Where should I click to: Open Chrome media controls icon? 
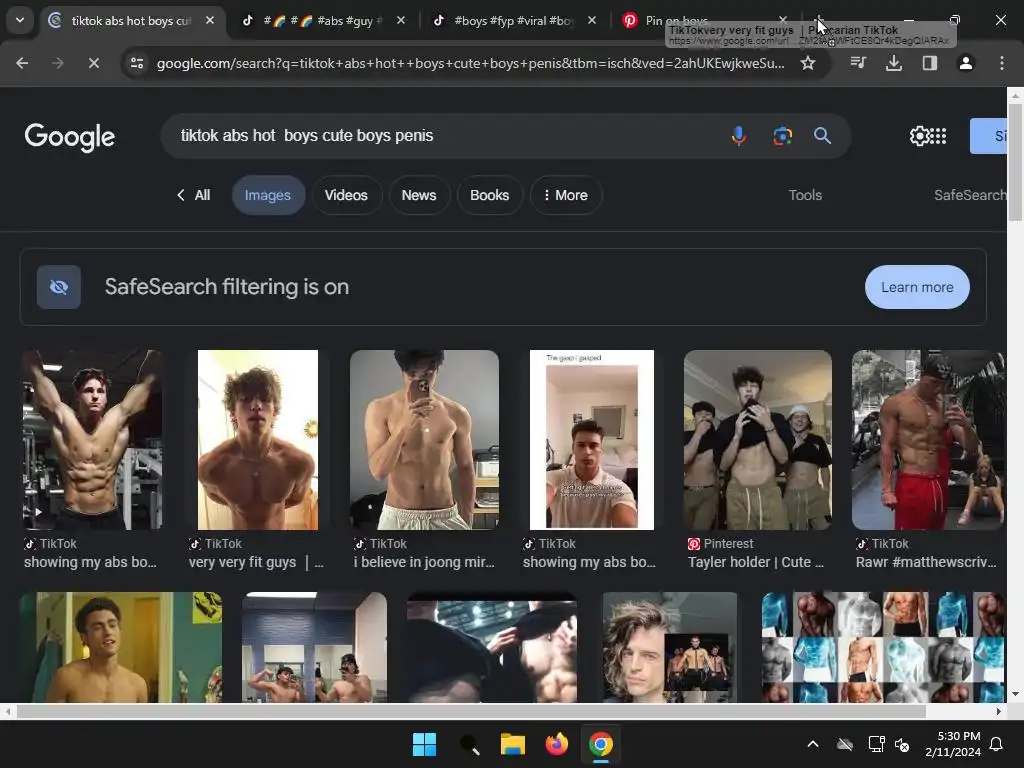tap(858, 63)
